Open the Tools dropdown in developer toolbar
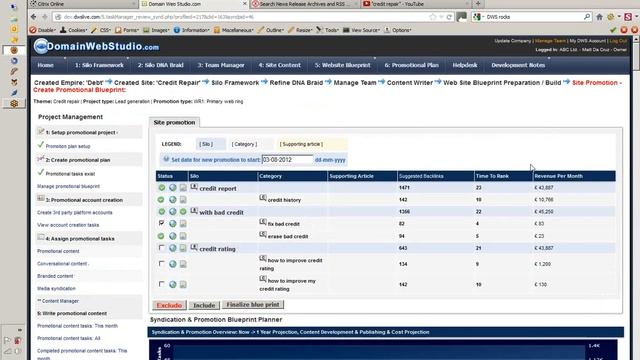 pyautogui.click(x=327, y=30)
